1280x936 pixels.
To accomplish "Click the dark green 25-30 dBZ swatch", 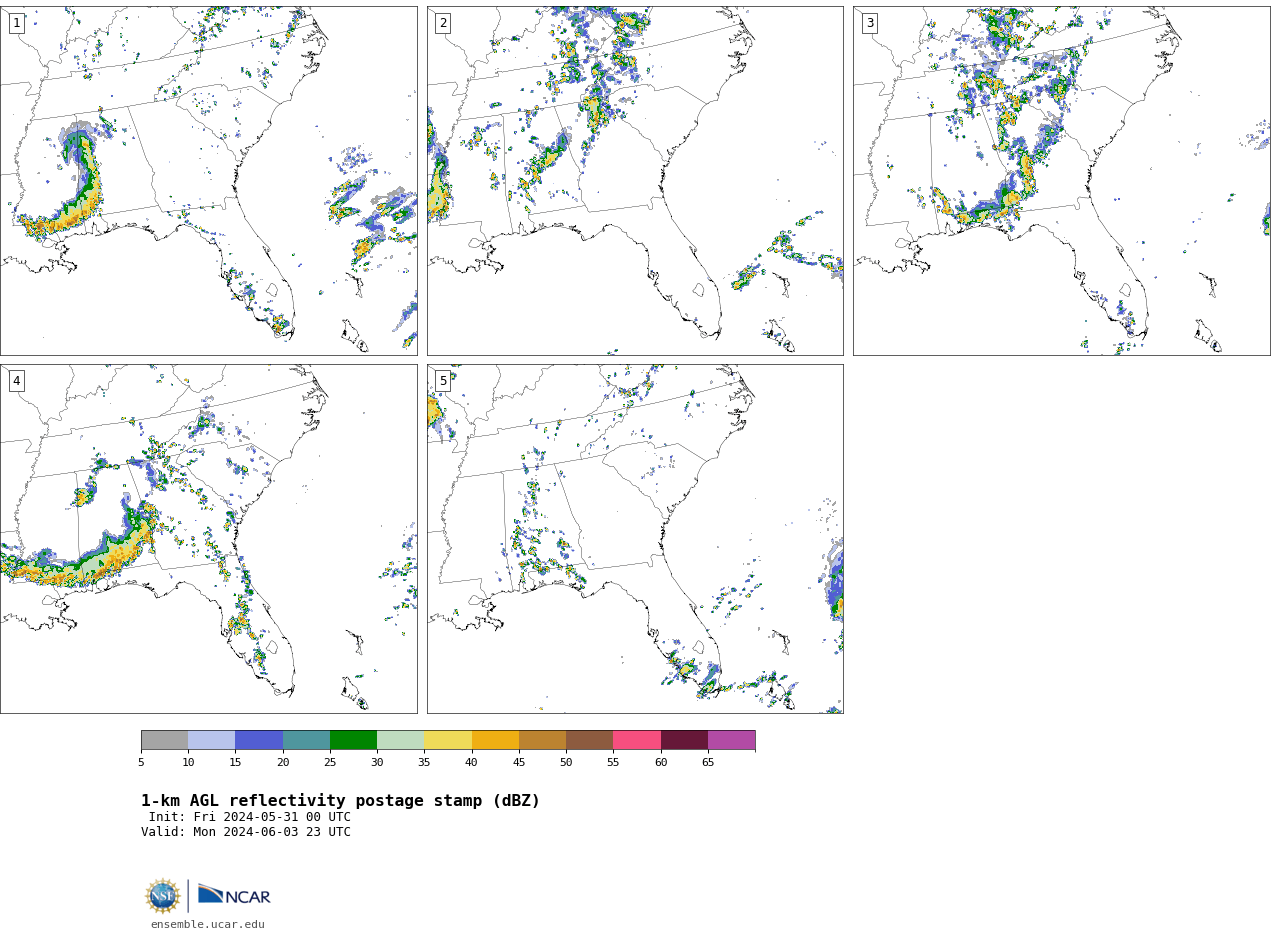I will 353,740.
